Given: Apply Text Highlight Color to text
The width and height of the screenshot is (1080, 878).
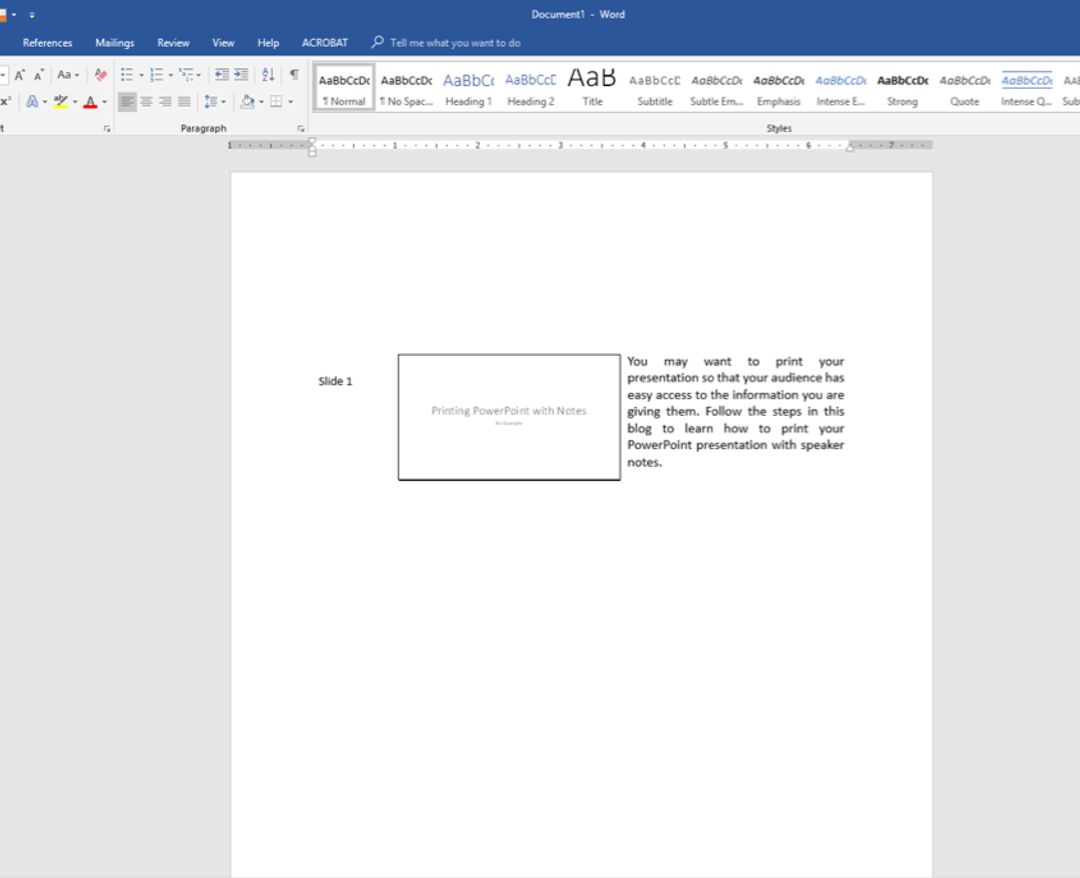Looking at the screenshot, I should (x=60, y=101).
